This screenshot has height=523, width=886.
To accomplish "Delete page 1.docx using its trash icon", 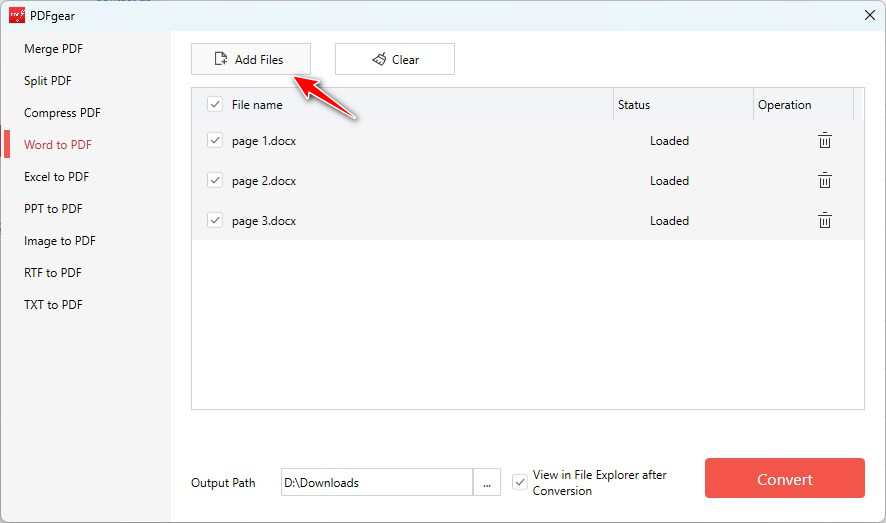I will click(824, 140).
